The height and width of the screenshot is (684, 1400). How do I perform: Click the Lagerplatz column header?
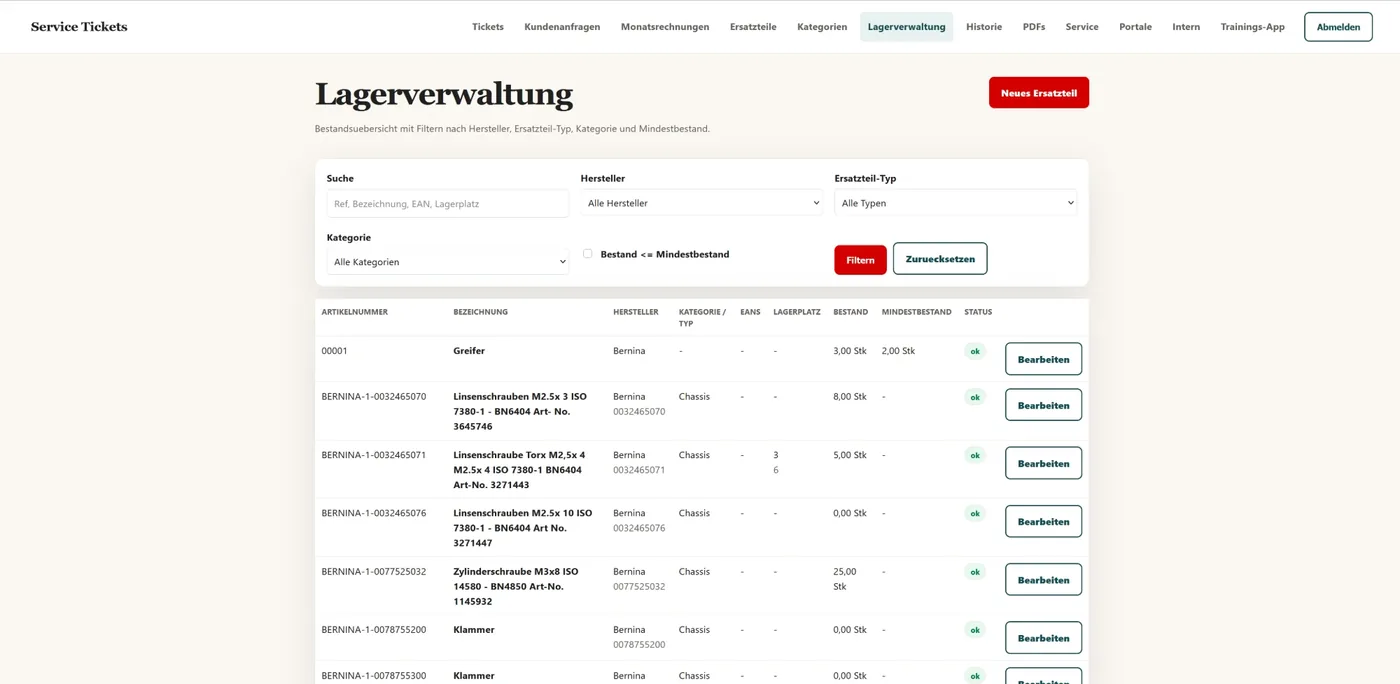point(797,312)
